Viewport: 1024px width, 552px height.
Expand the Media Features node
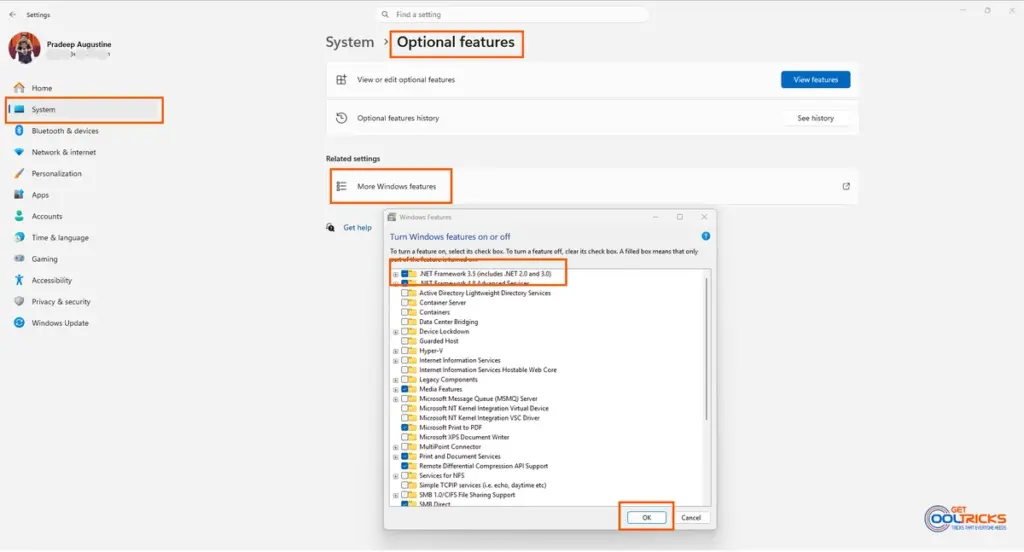(396, 389)
